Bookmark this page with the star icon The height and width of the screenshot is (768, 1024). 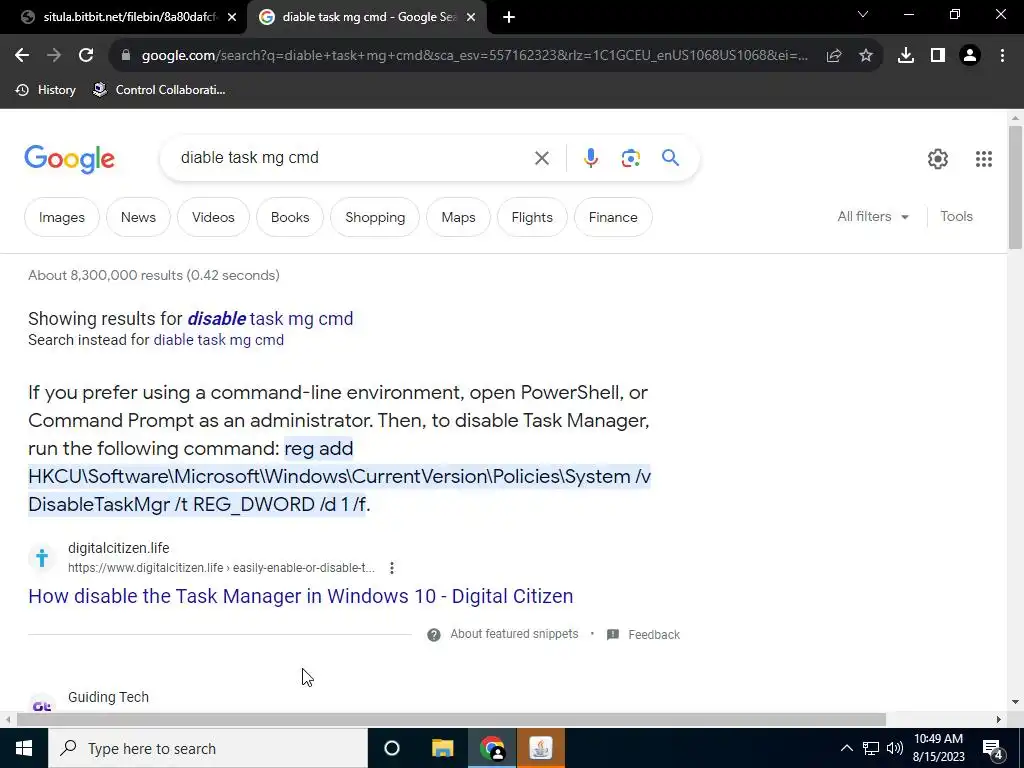tap(866, 56)
